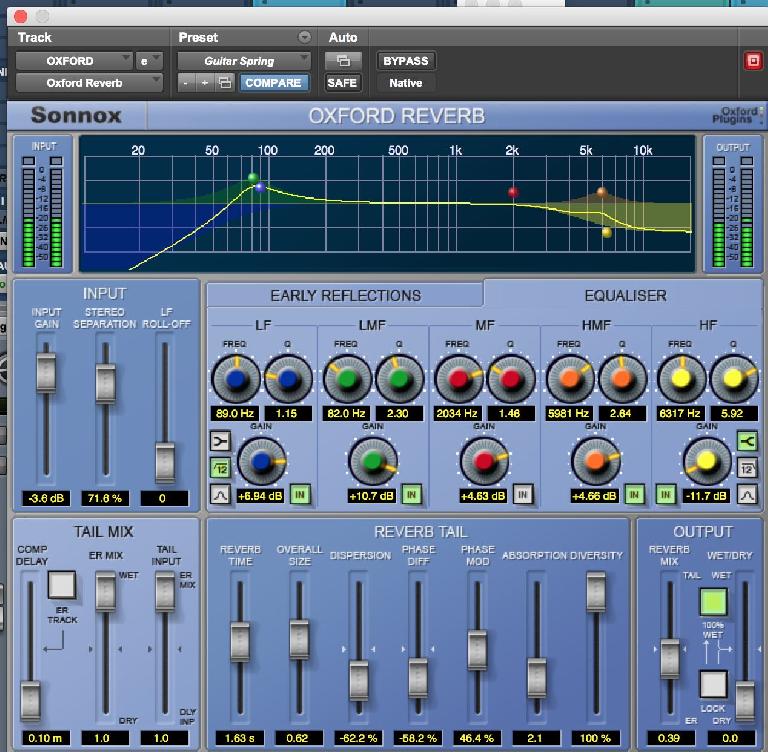
Task: Click the SAFE automation button
Action: tap(342, 83)
